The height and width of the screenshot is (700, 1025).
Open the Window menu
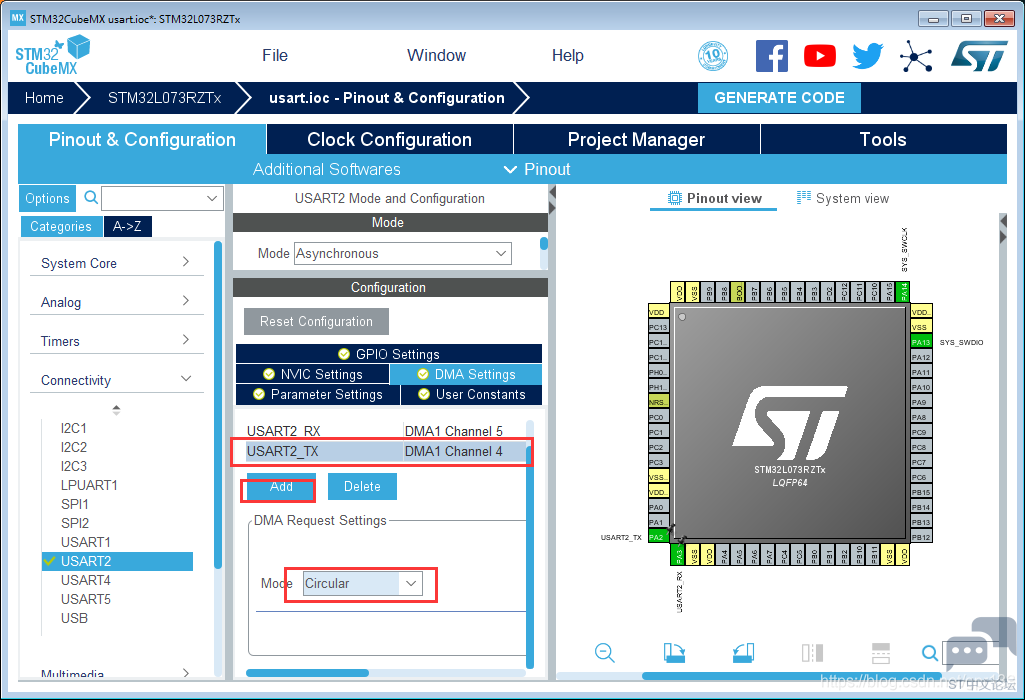click(x=436, y=56)
